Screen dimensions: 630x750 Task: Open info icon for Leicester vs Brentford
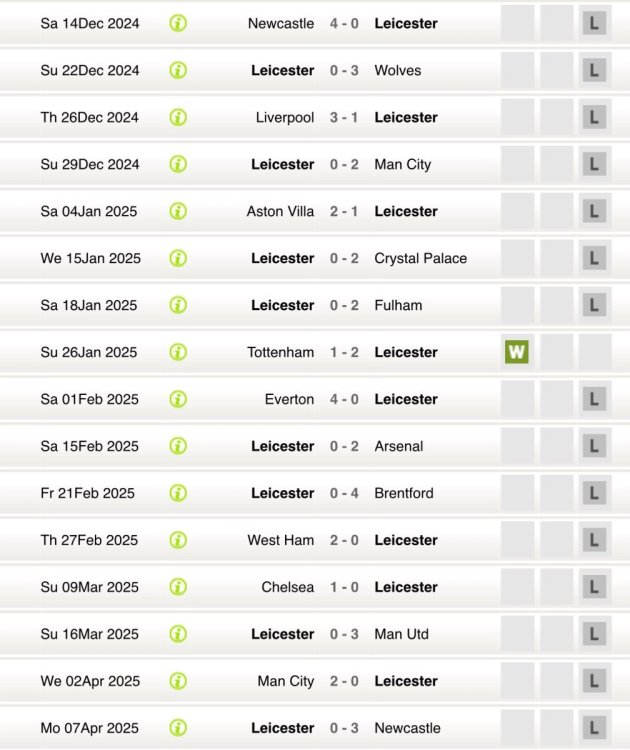pyautogui.click(x=178, y=493)
